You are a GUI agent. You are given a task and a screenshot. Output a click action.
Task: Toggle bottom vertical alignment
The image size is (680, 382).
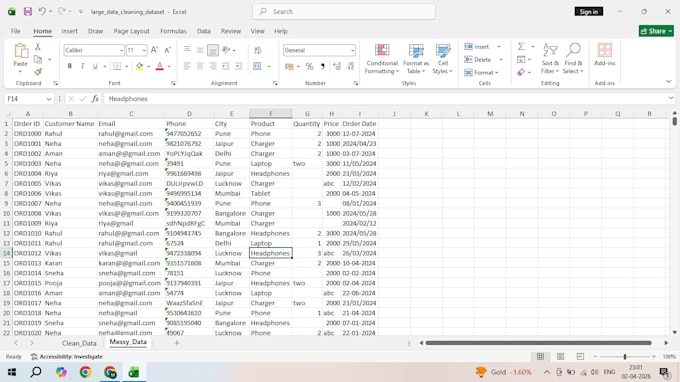coord(212,50)
